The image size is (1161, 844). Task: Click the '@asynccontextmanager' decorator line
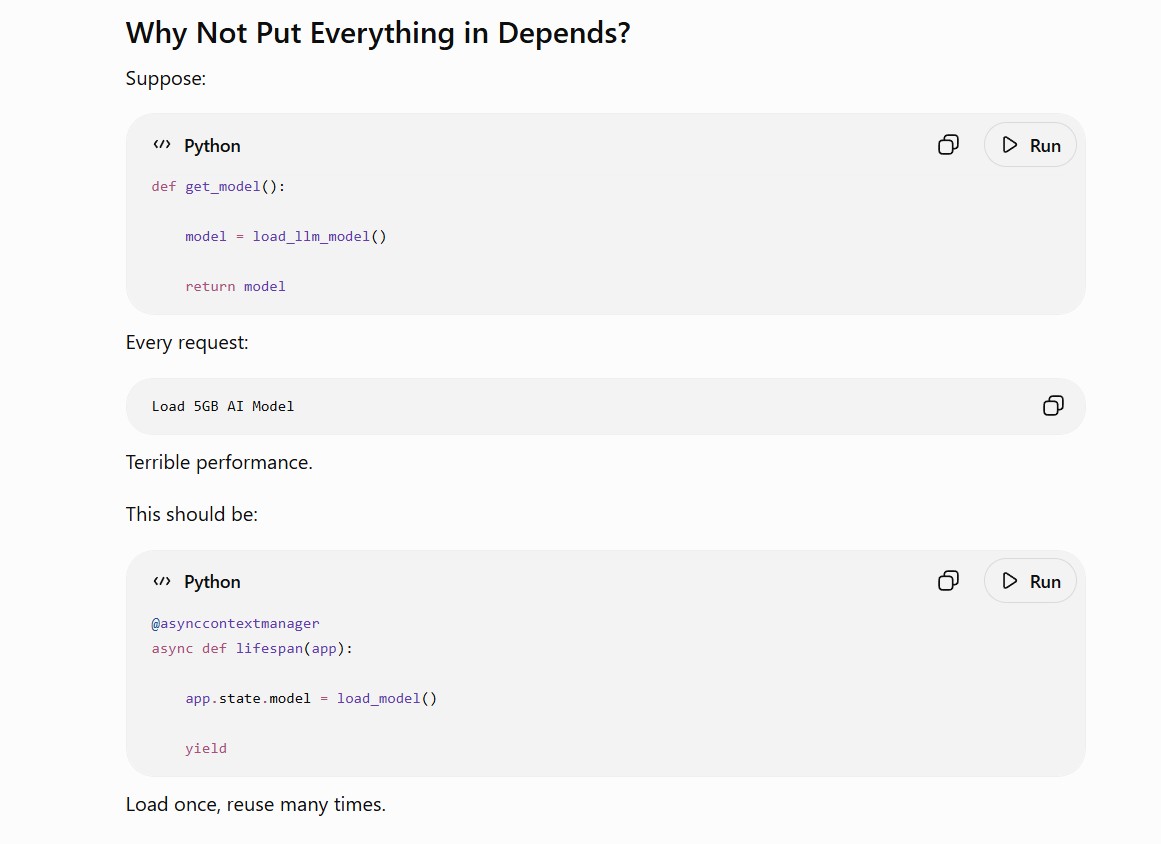click(235, 623)
